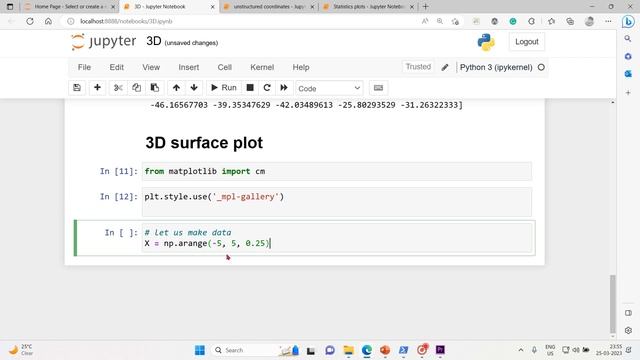
Task: Open the Outlook sidebar icon
Action: click(628, 74)
